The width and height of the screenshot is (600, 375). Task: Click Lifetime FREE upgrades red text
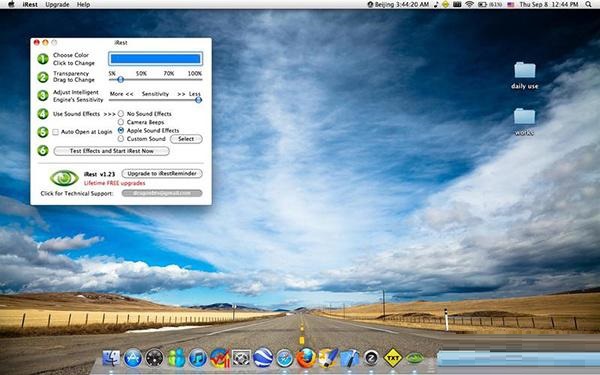click(x=114, y=183)
